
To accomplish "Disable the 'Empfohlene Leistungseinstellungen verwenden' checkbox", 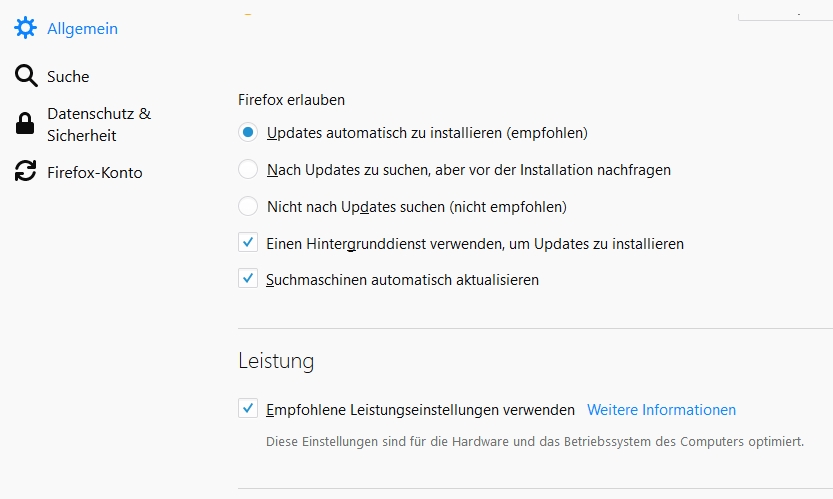I will pyautogui.click(x=248, y=409).
